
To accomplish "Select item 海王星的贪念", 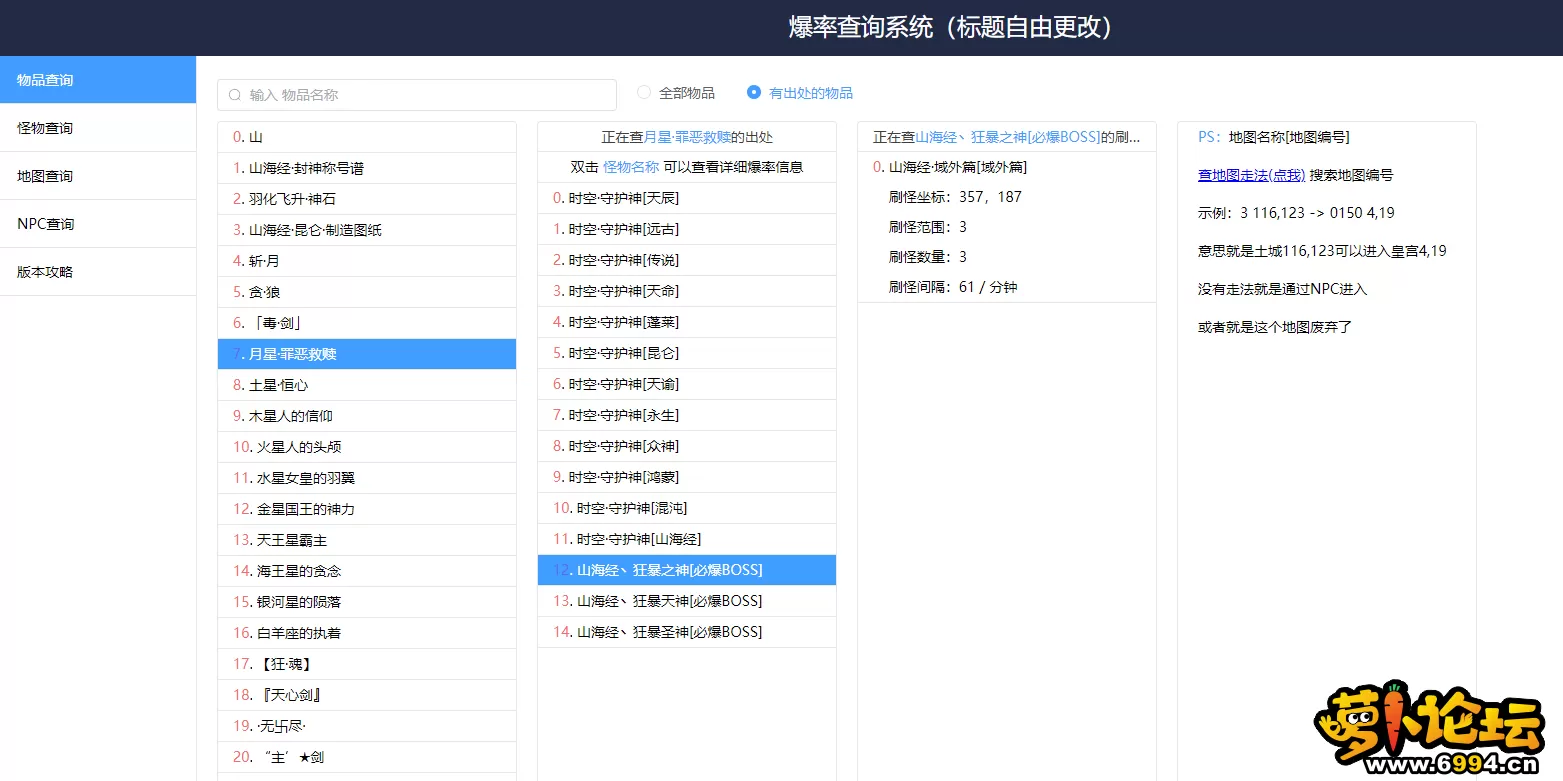I will pyautogui.click(x=367, y=571).
